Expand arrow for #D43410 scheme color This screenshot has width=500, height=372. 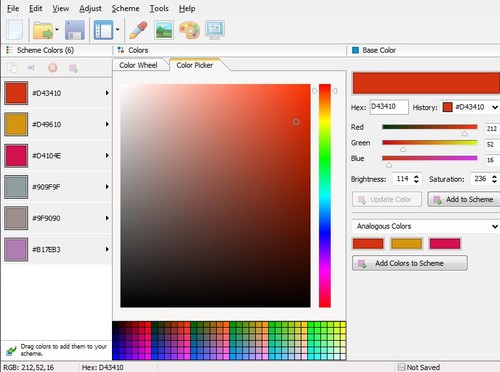point(107,93)
